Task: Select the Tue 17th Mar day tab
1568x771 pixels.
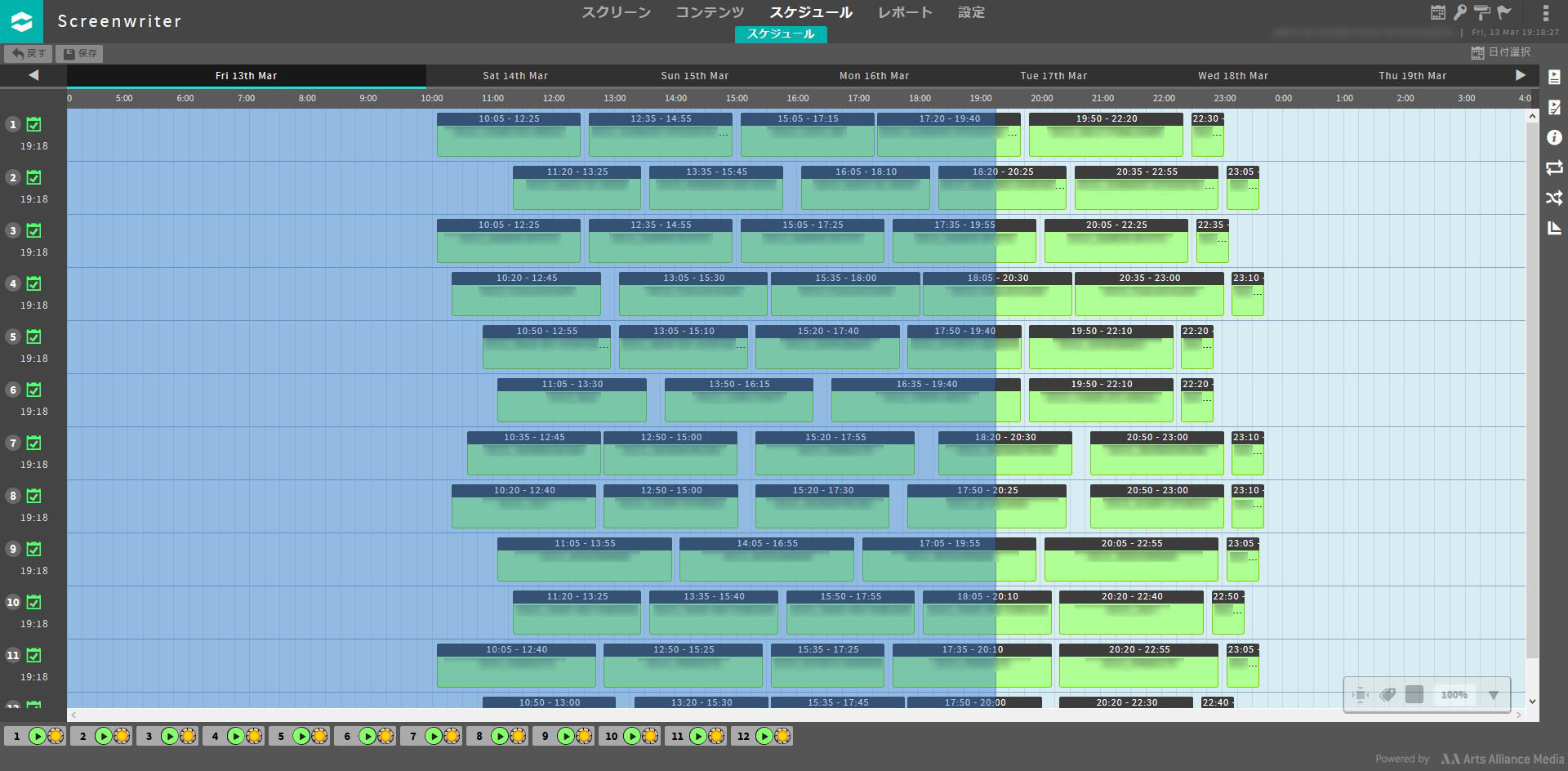Action: tap(1053, 75)
